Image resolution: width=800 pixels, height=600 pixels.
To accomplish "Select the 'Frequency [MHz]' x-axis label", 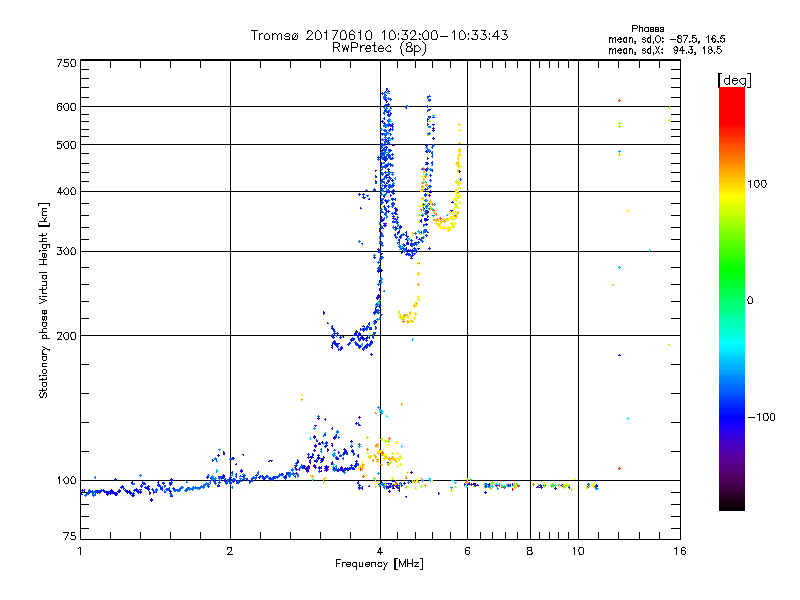I will tap(379, 565).
